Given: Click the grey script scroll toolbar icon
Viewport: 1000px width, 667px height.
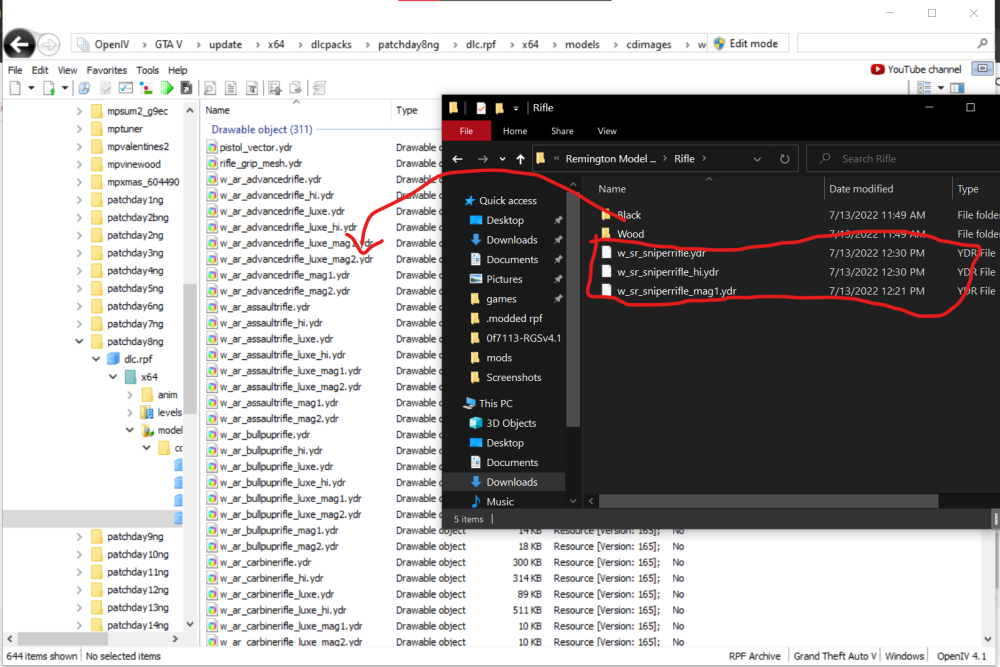Looking at the screenshot, I should click(320, 88).
